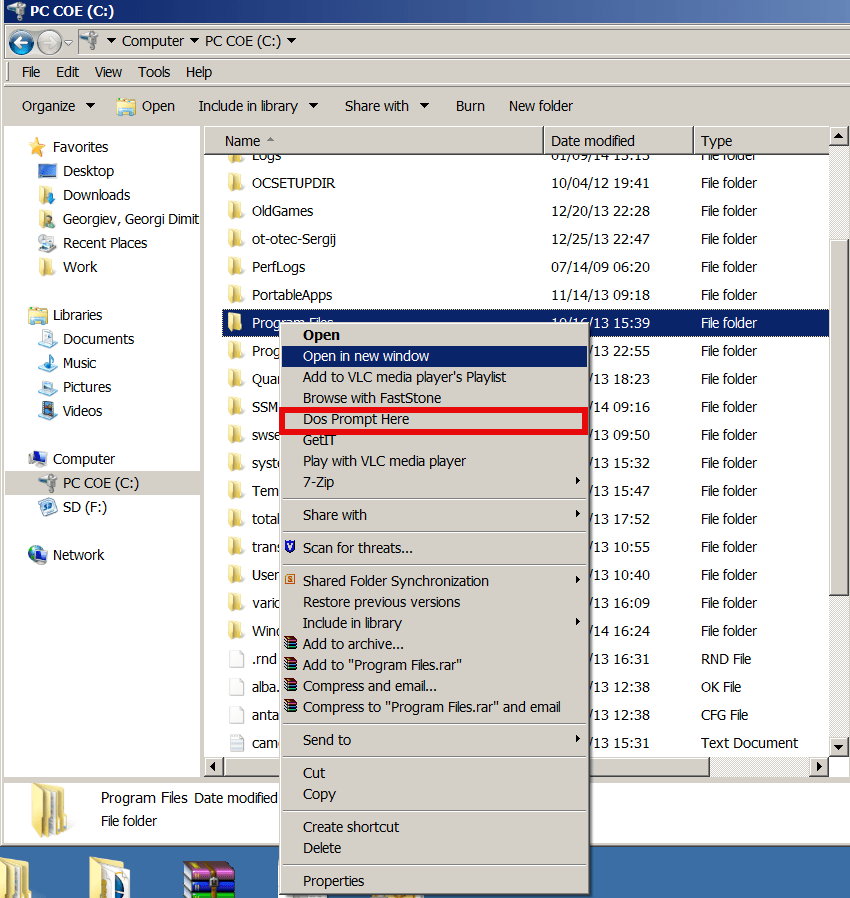850x898 pixels.
Task: Click the Computer icon in navigation pane
Action: 38,459
